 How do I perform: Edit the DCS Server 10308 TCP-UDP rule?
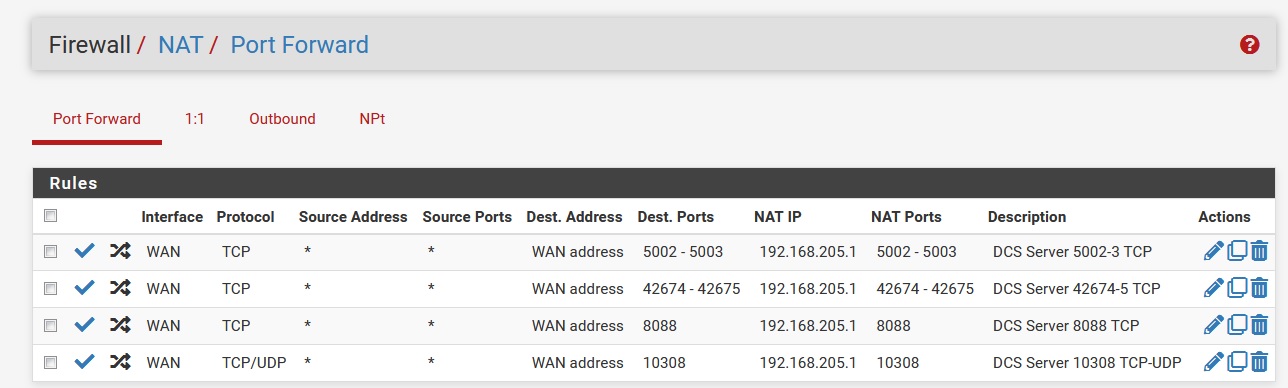1213,363
